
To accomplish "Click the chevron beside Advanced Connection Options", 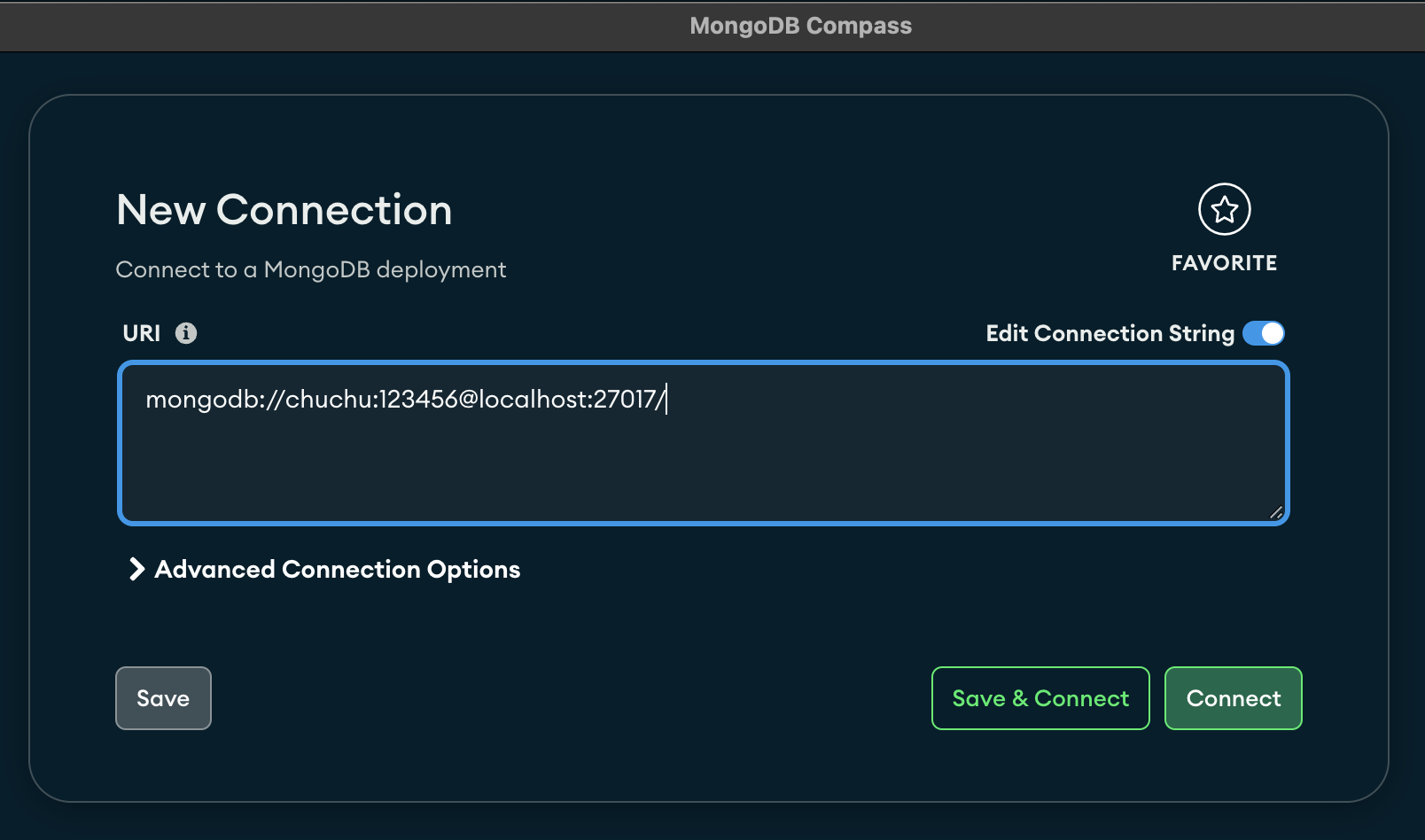I will [x=136, y=569].
